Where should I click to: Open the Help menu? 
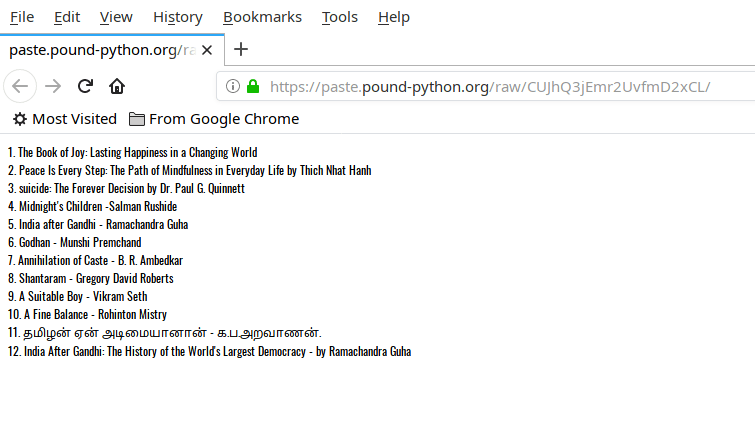tap(394, 17)
